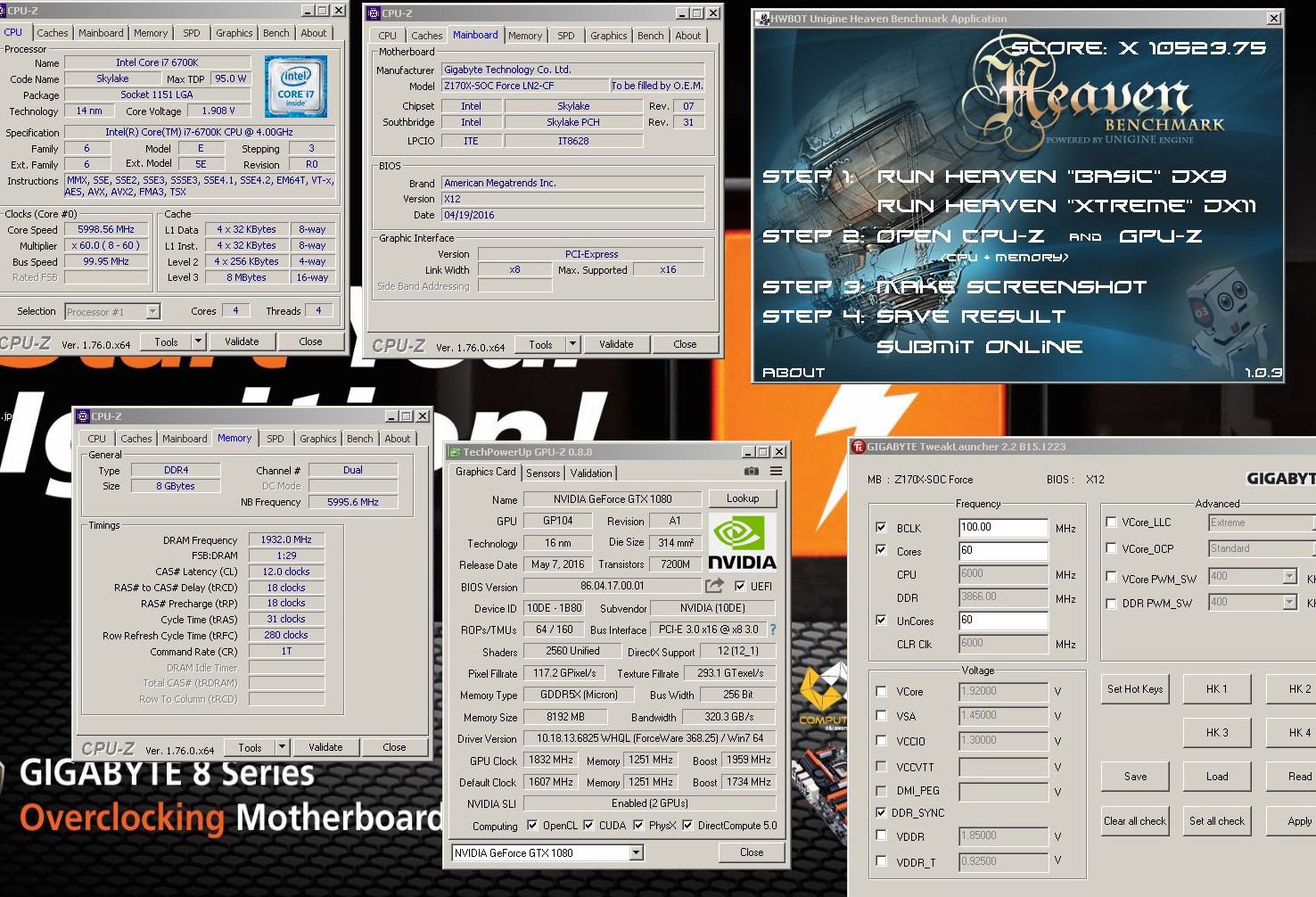Click the Save button in TweakLauncher
This screenshot has height=897, width=1316.
1135,777
